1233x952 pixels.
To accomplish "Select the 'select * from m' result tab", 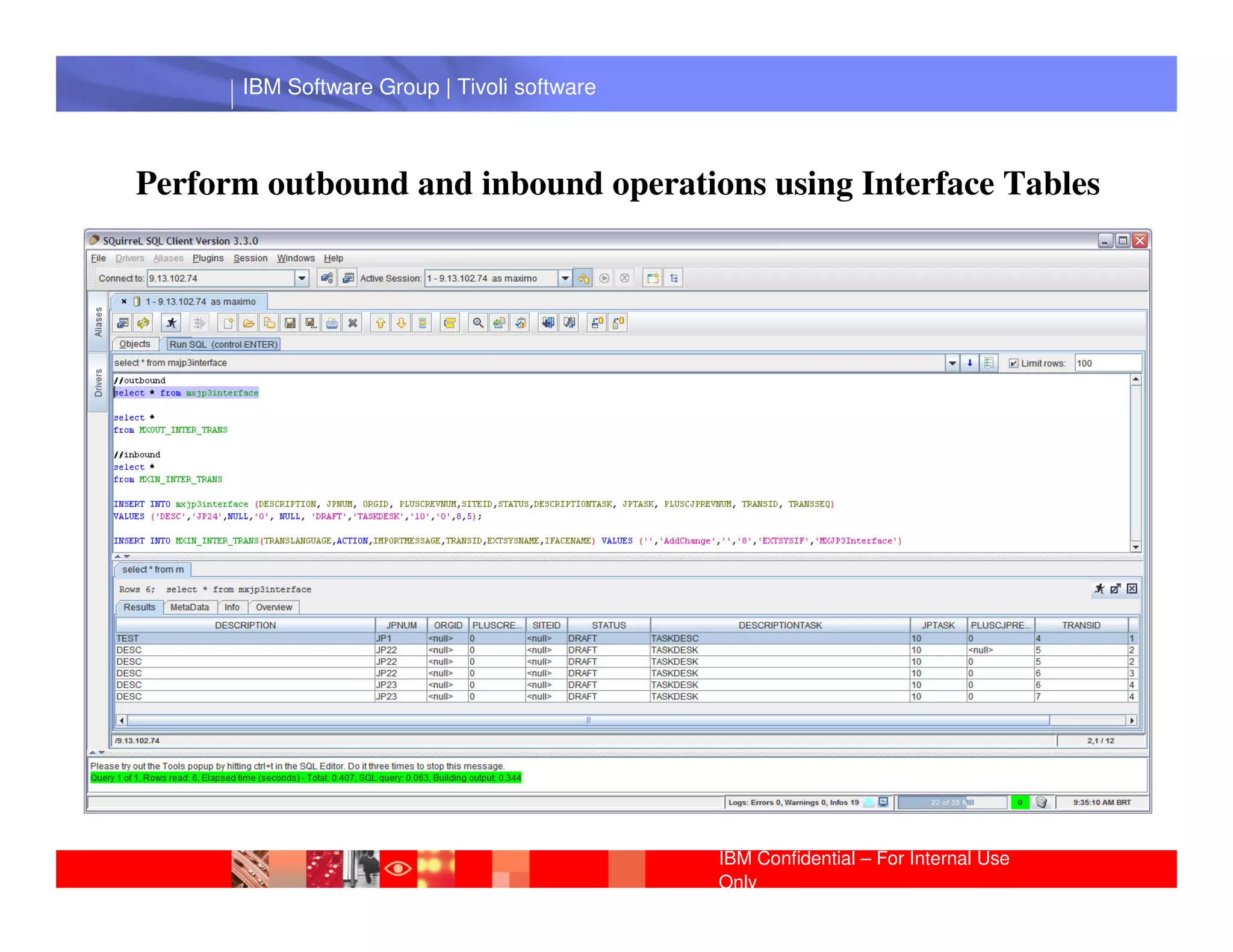I will 153,569.
